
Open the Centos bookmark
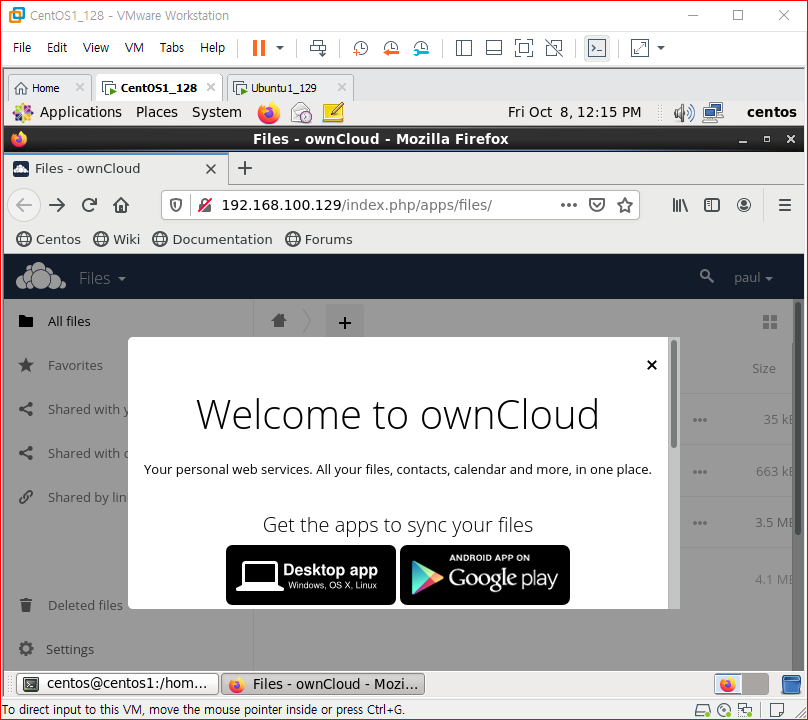point(48,239)
